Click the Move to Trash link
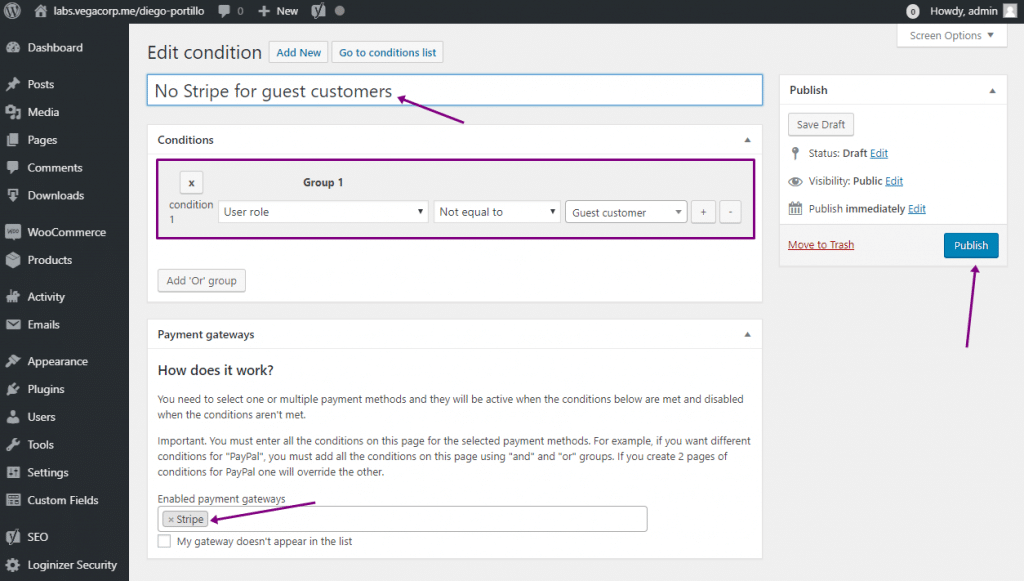Screen dimensions: 1024x581 820,245
